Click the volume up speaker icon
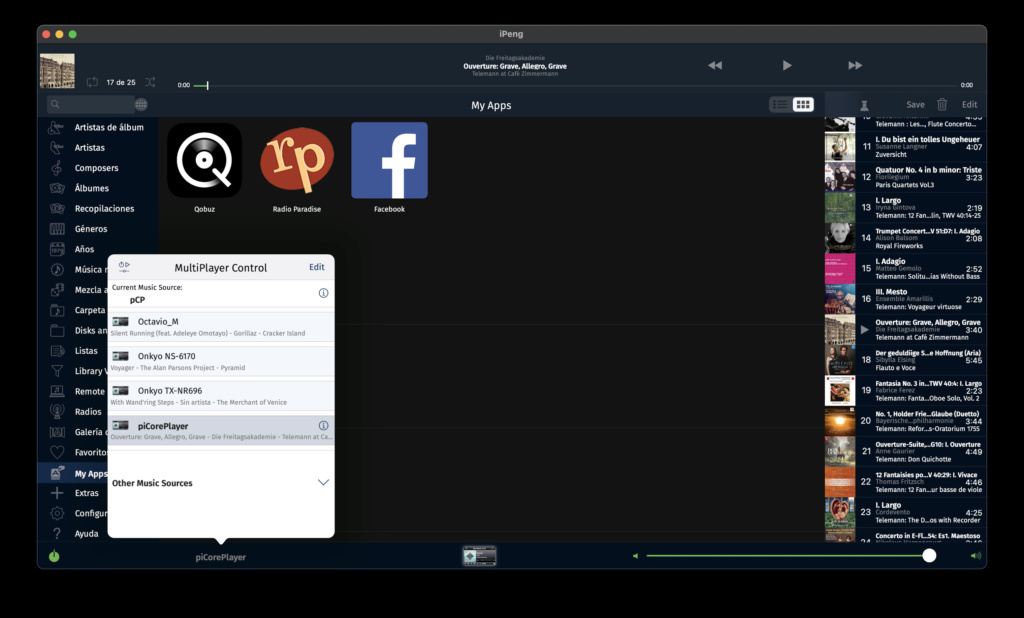The height and width of the screenshot is (618, 1024). 976,556
